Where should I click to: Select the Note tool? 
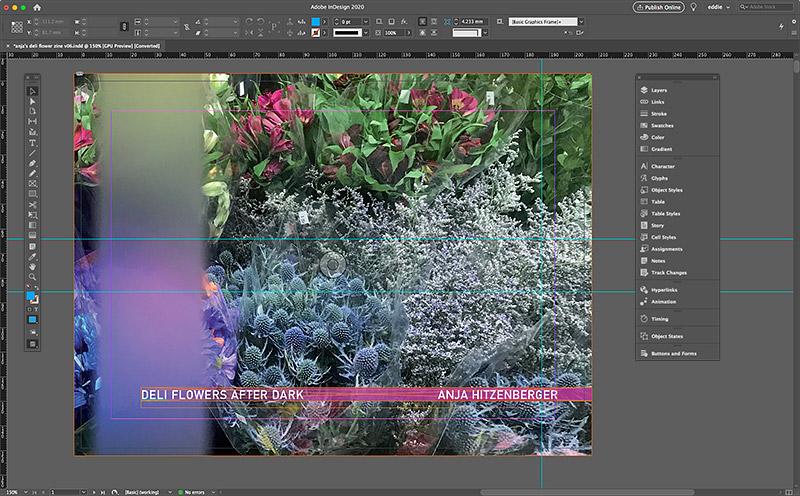pos(33,246)
